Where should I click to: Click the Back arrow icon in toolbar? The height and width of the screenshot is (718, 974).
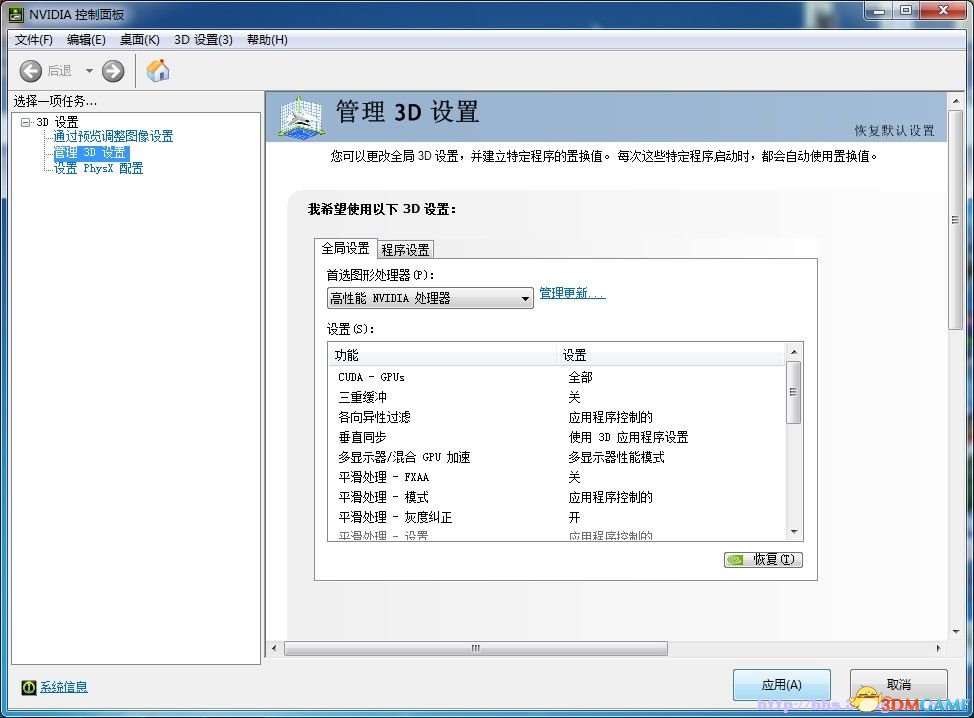[30, 71]
